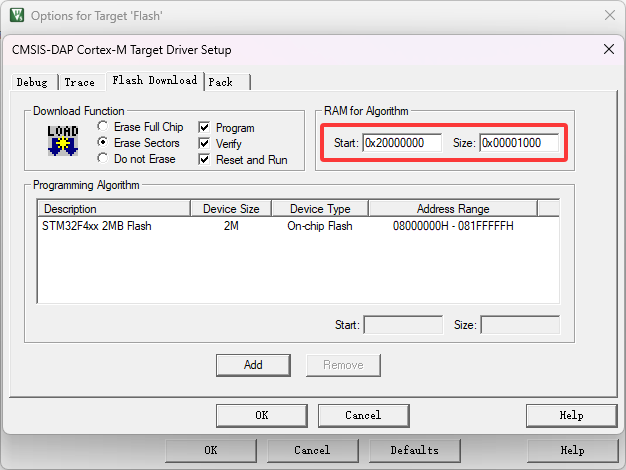
Task: Click the Device Type column header
Action: [x=320, y=209]
